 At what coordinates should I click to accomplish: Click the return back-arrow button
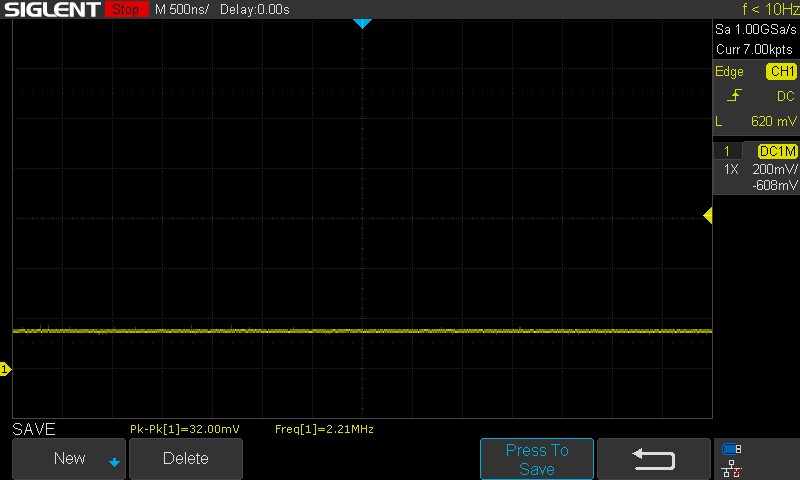[x=654, y=459]
